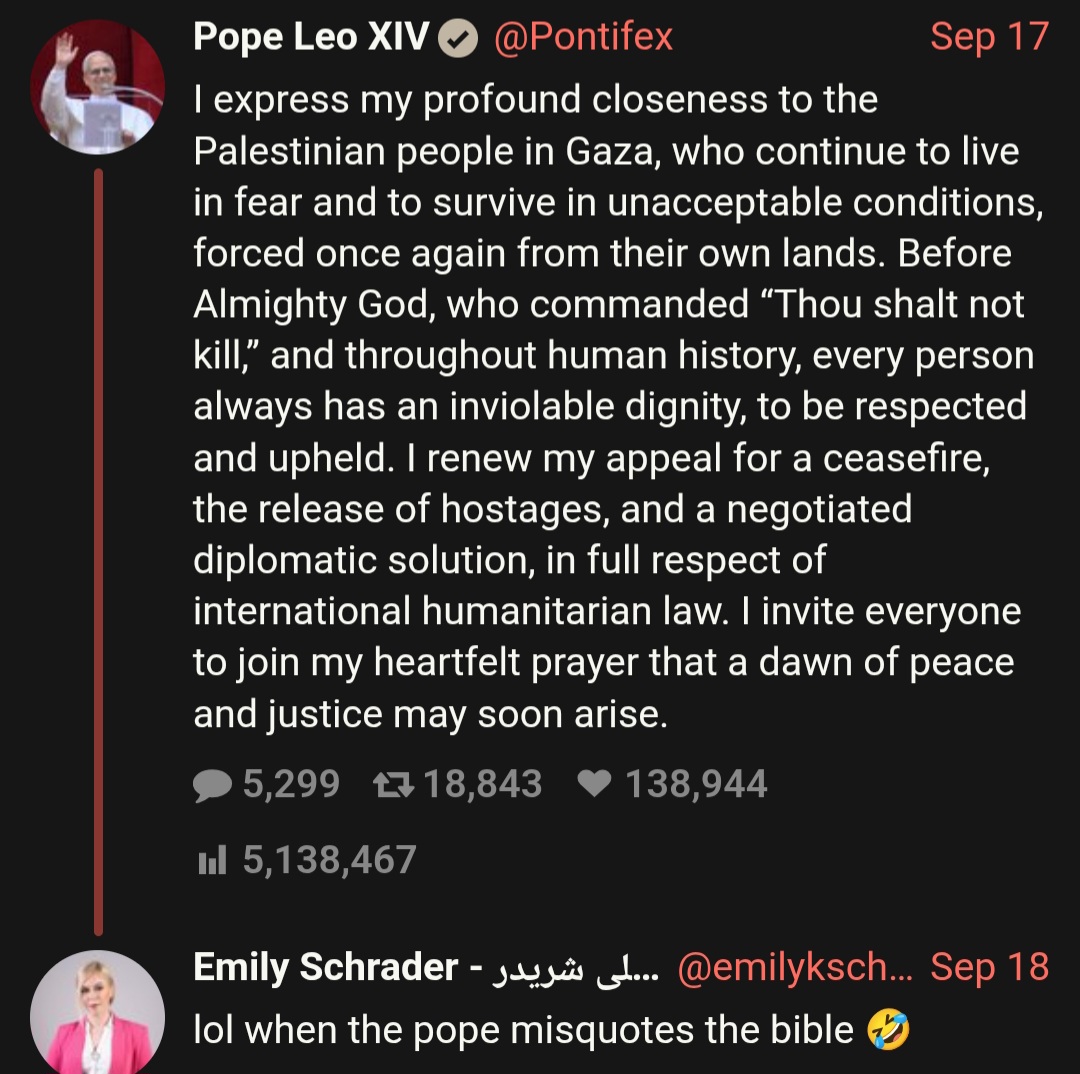View the 18,843 retweets count
This screenshot has width=1080, height=1074.
(482, 783)
